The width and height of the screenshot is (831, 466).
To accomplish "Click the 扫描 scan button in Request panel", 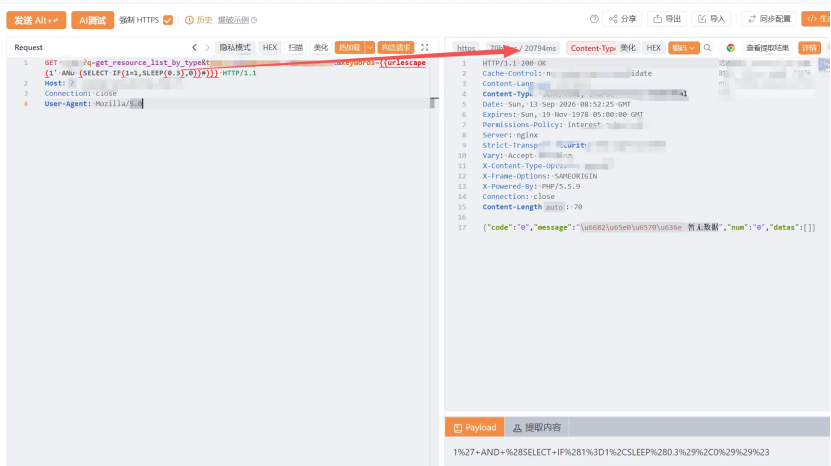I will pos(295,48).
